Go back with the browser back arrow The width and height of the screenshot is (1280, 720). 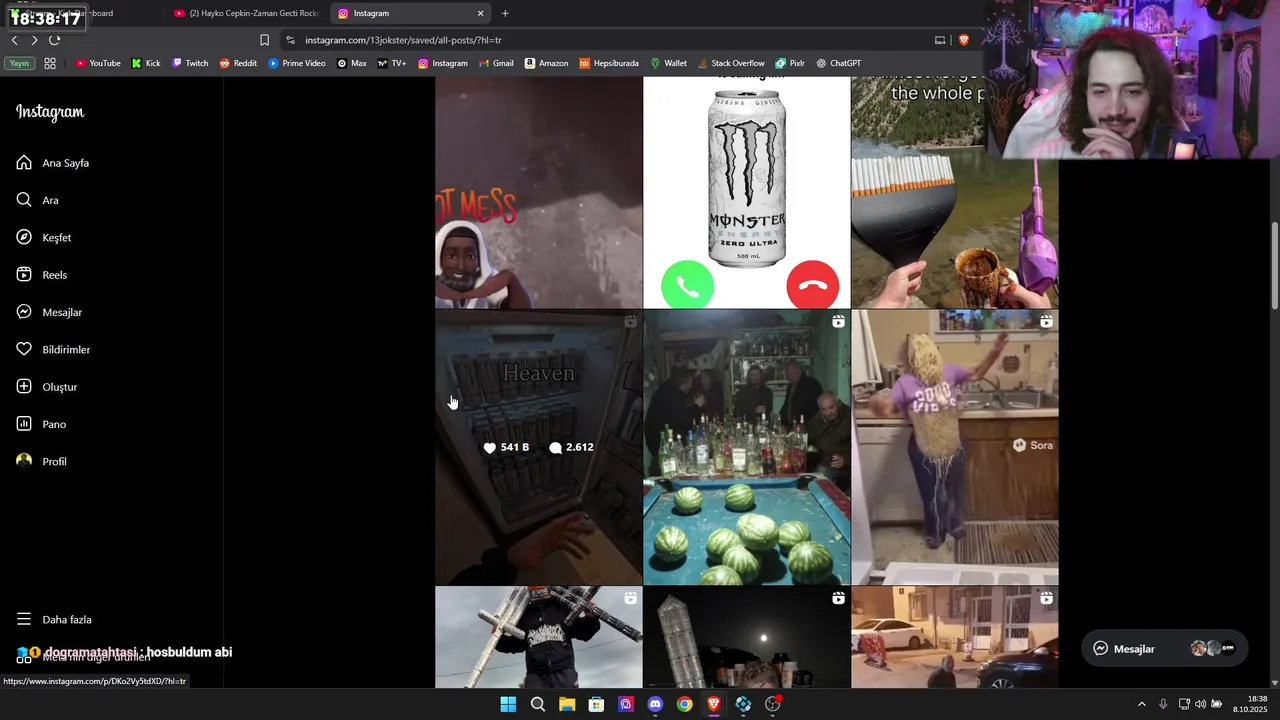(x=14, y=40)
